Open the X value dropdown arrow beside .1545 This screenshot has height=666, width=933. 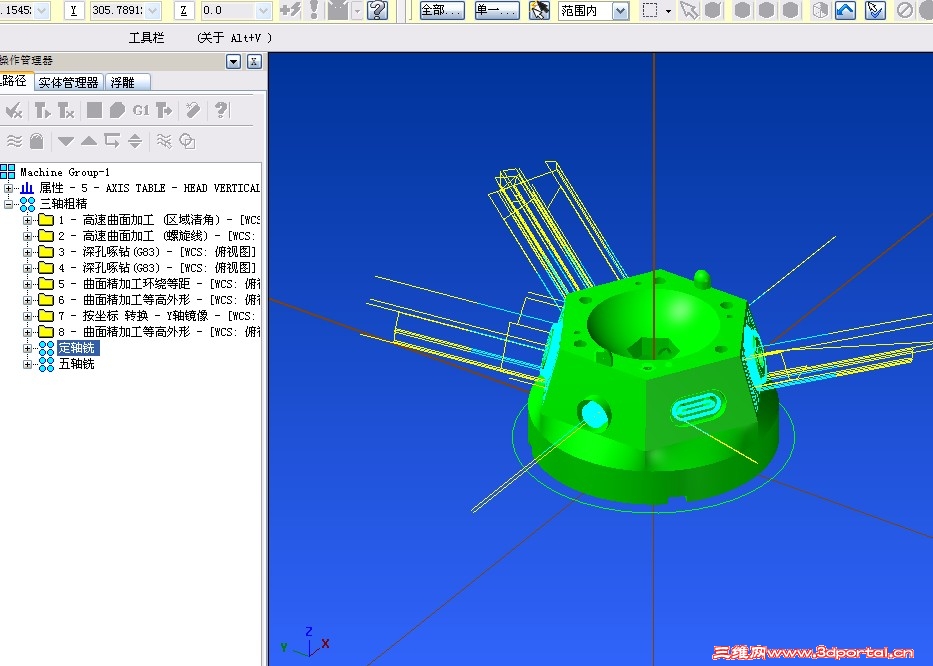[42, 11]
